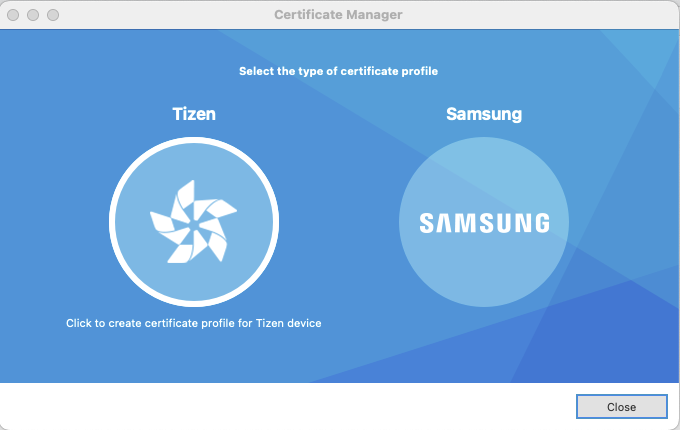Click the Close button
680x430 pixels.
point(621,407)
